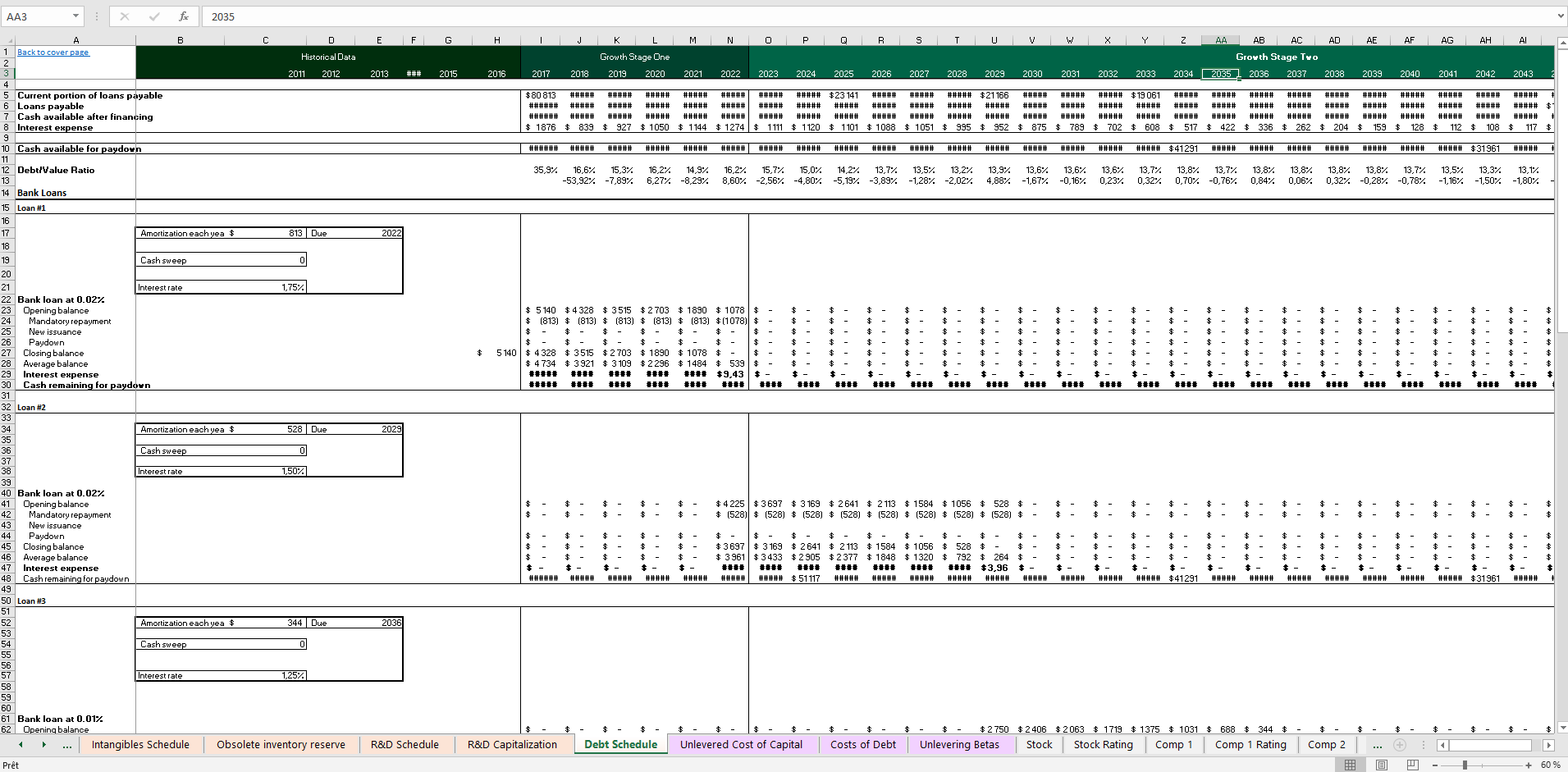Click the Growth Stage Two header
1568x772 pixels.
coord(1277,57)
